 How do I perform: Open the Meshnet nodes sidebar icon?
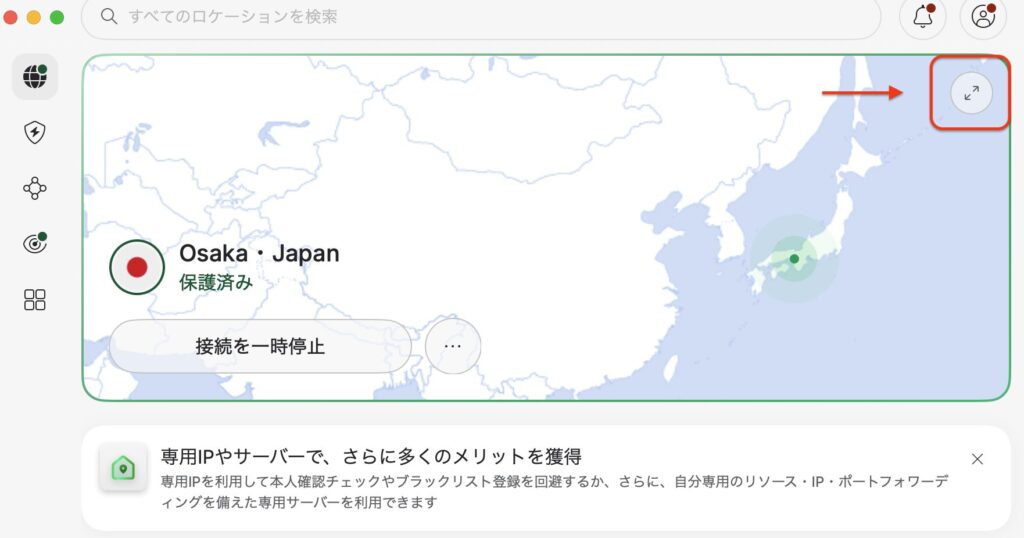(x=35, y=189)
